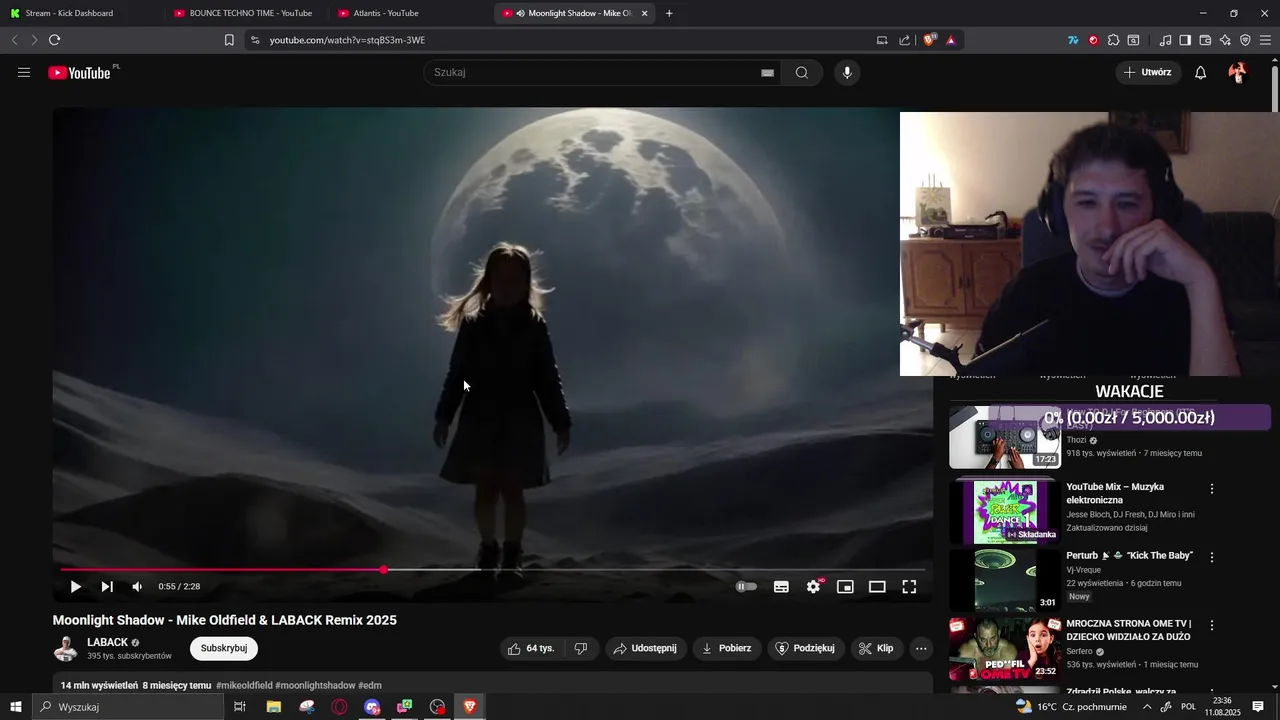This screenshot has height=720, width=1280.
Task: Click the Utwórz create button
Action: [1148, 72]
